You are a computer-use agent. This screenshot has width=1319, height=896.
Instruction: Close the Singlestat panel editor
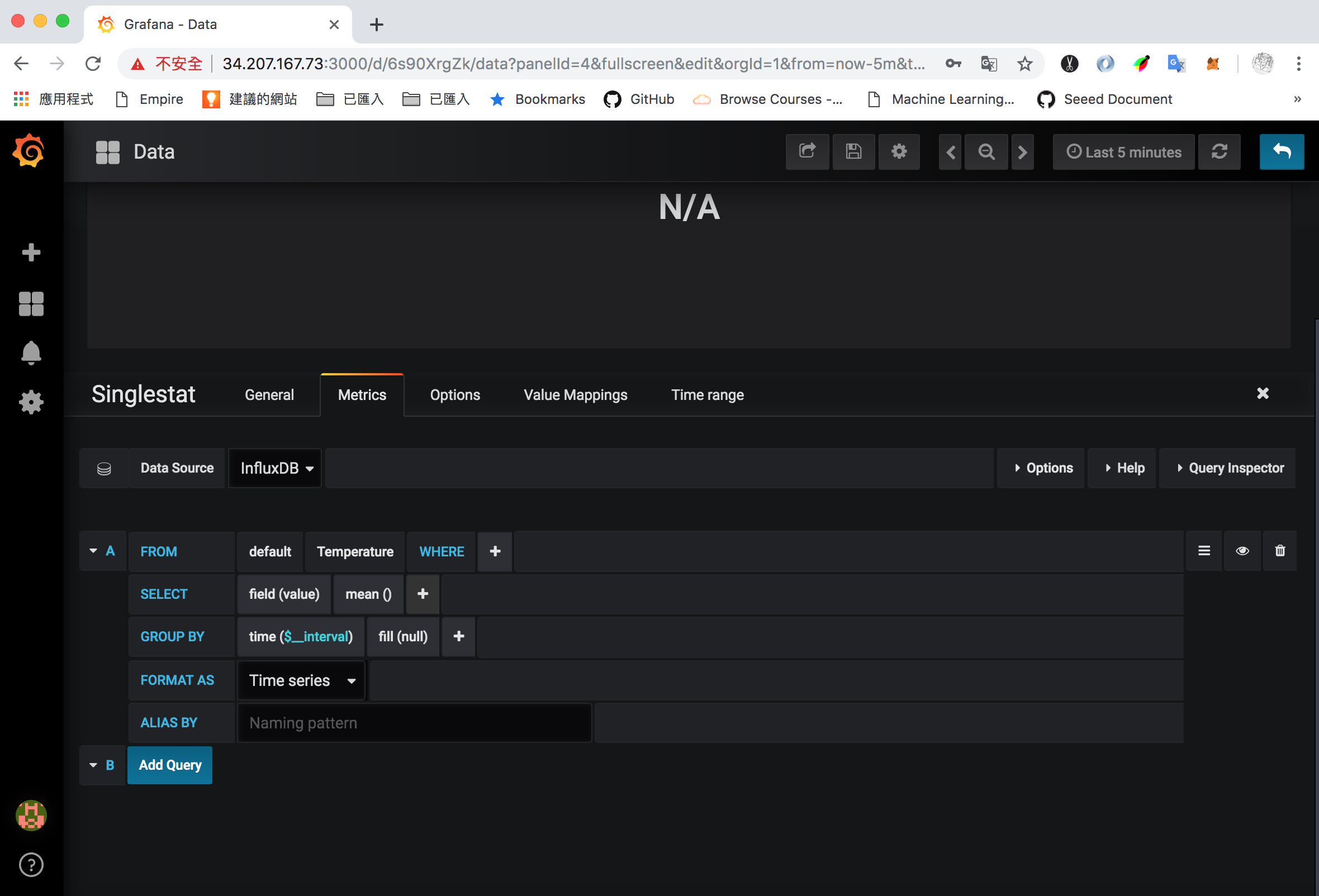point(1263,394)
